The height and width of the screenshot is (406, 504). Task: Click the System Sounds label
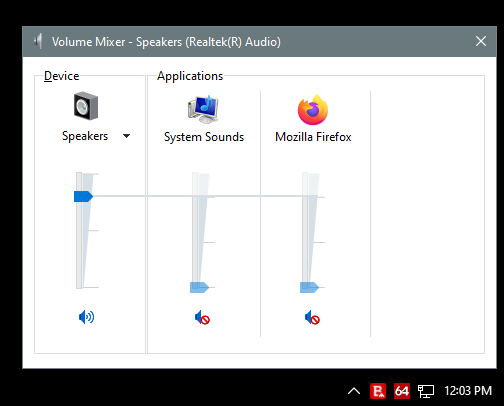pos(204,137)
